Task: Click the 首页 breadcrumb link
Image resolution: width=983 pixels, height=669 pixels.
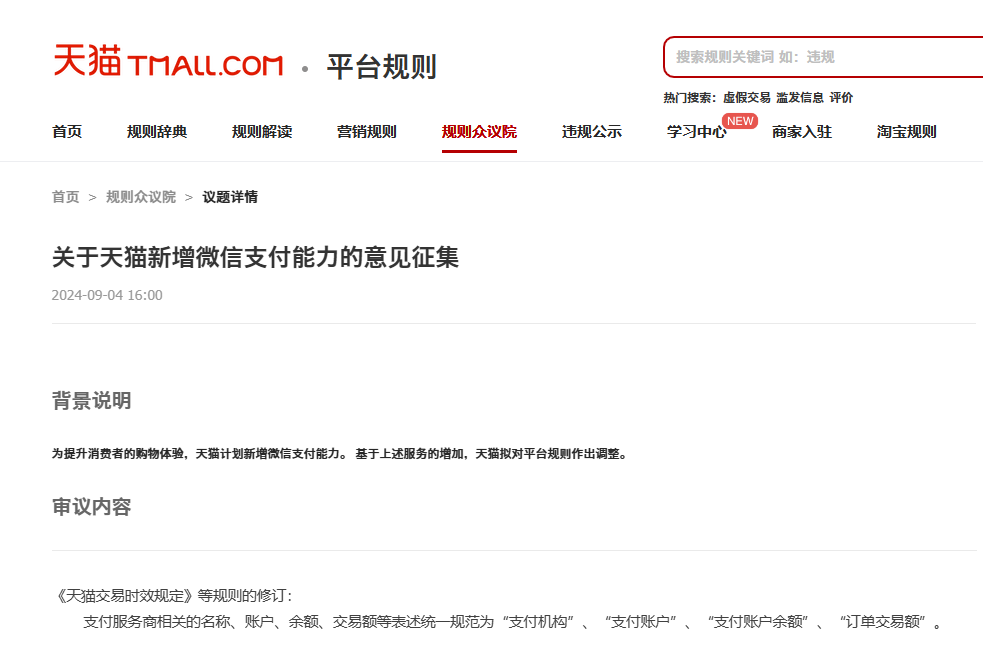Action: pos(66,197)
